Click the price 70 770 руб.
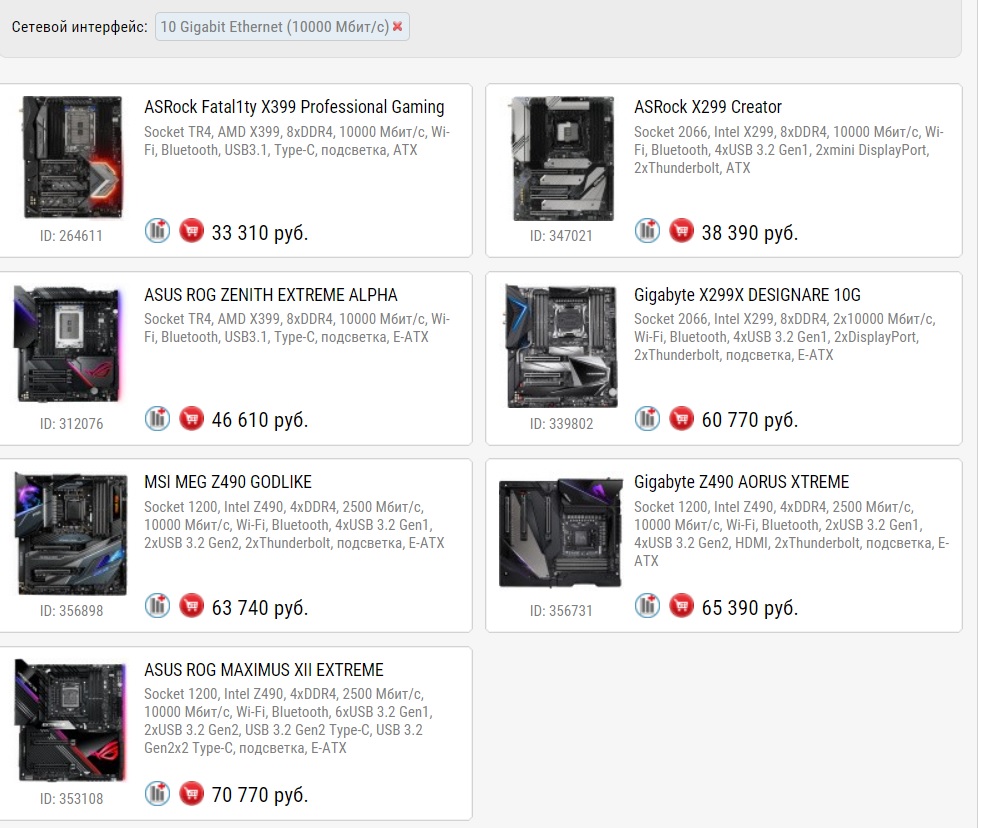Image resolution: width=992 pixels, height=828 pixels. [259, 795]
